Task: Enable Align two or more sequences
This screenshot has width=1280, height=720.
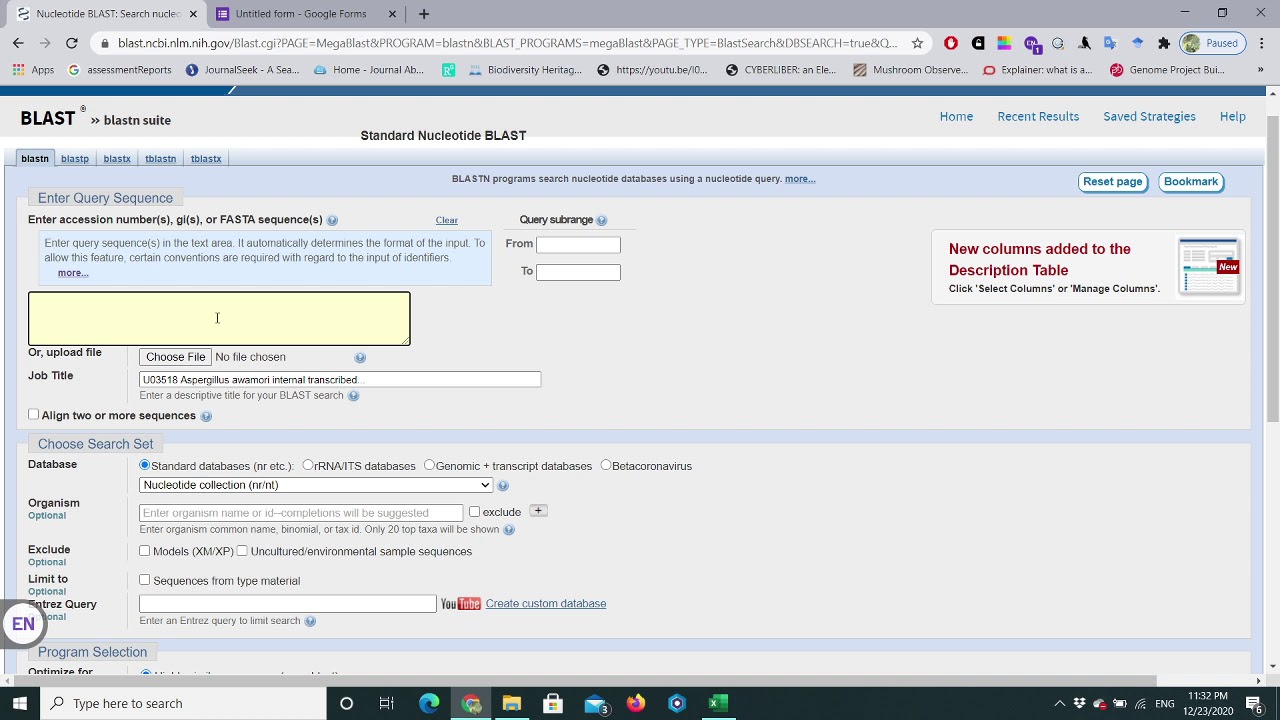Action: (x=34, y=415)
